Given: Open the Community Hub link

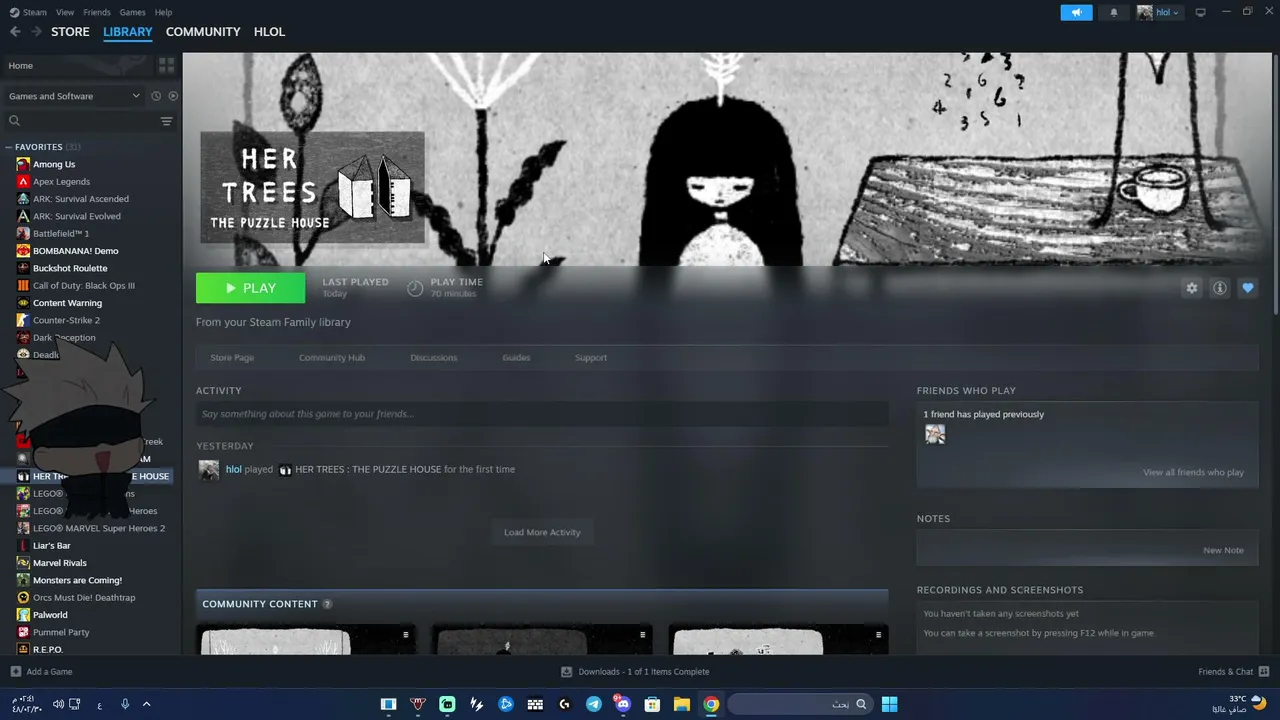Looking at the screenshot, I should 332,357.
